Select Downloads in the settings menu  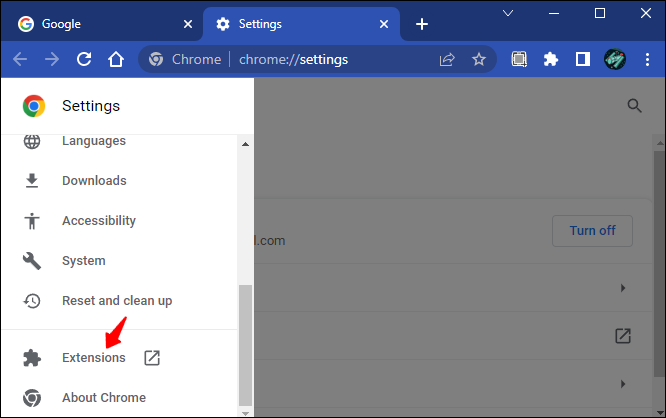tap(94, 181)
